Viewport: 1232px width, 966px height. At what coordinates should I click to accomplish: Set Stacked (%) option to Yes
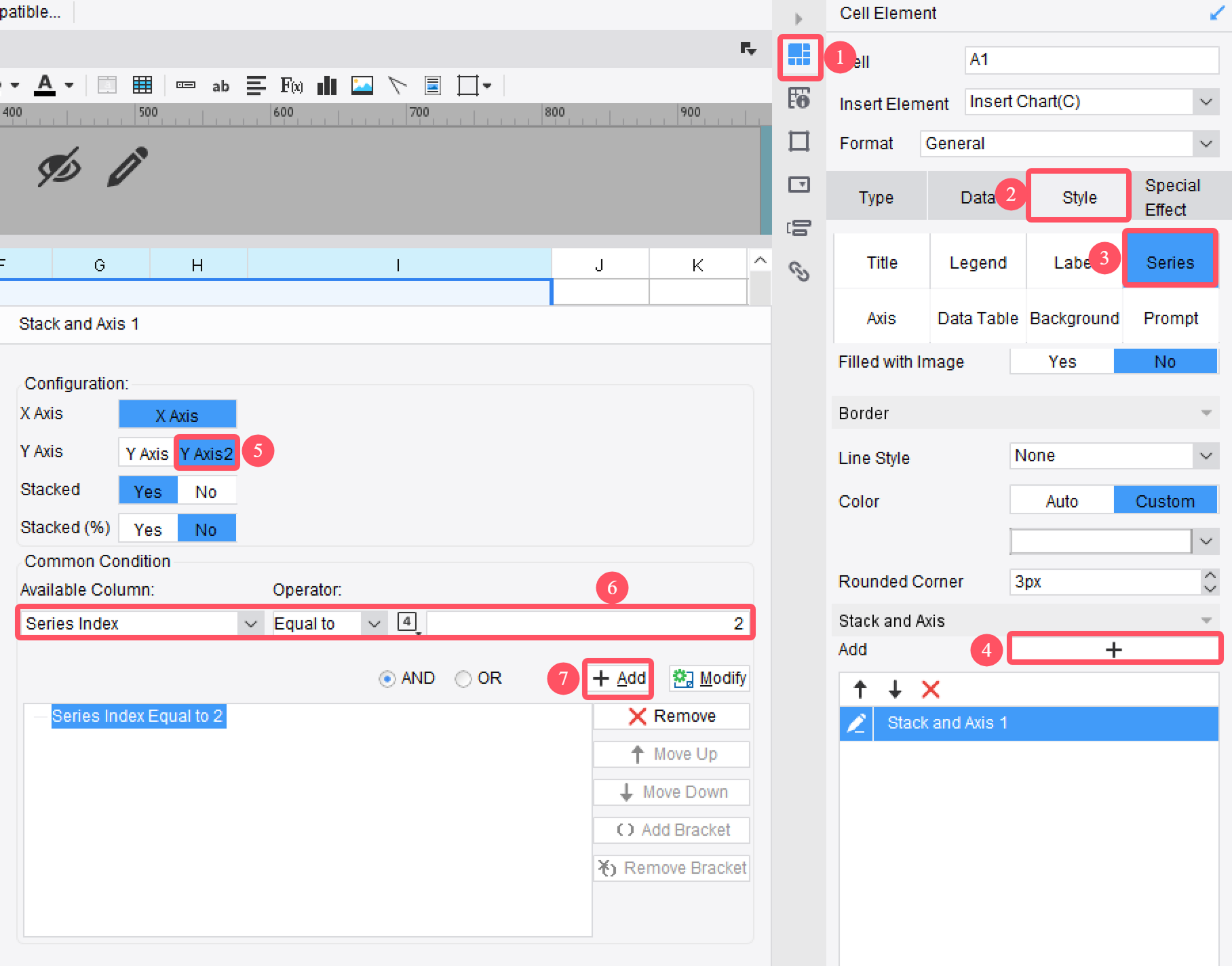click(148, 529)
